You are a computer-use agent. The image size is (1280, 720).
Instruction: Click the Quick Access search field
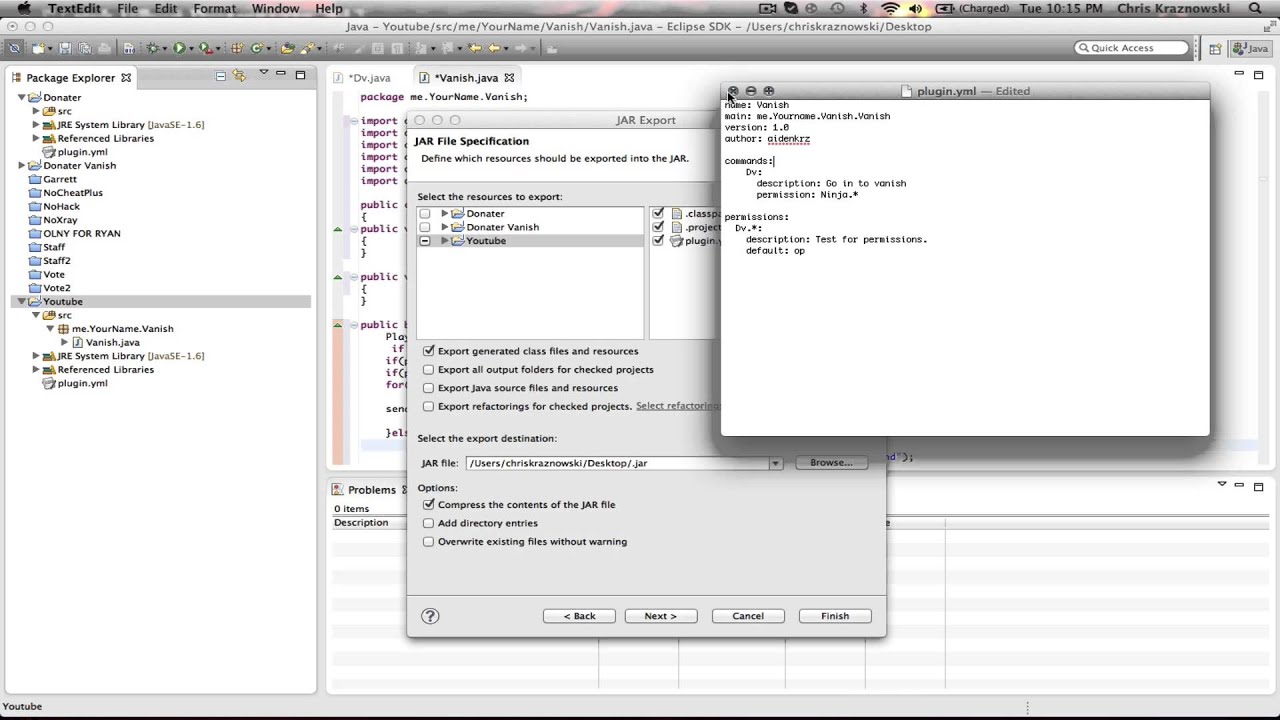pyautogui.click(x=1132, y=48)
